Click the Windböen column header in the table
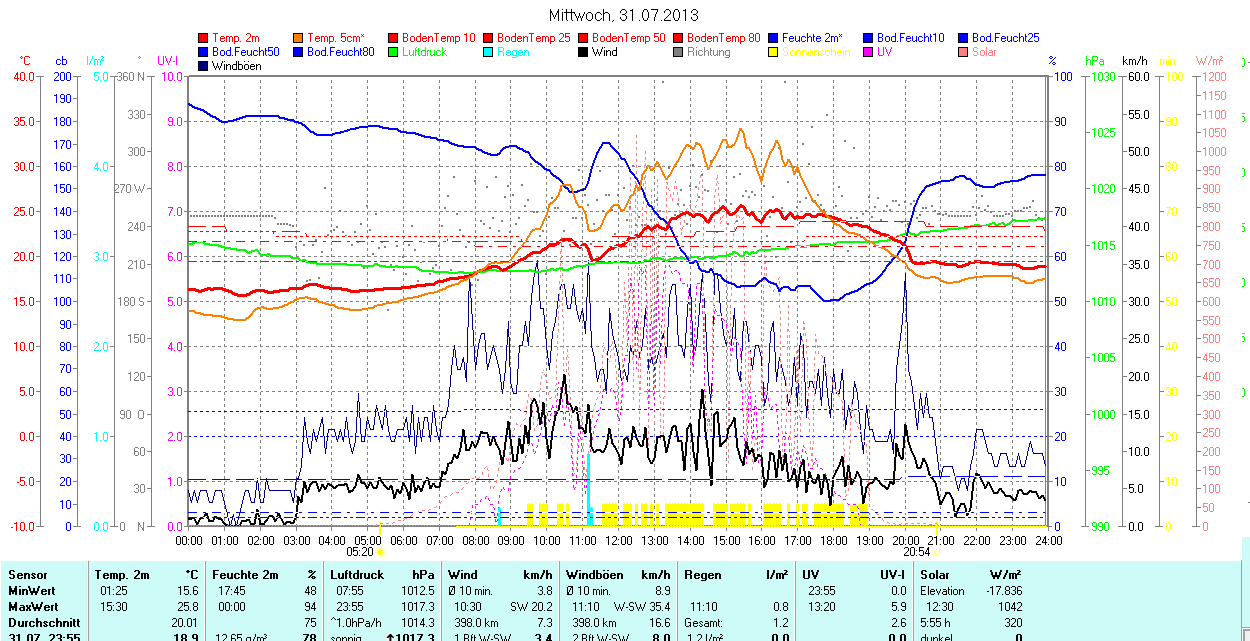The image size is (1250, 641). tap(595, 575)
